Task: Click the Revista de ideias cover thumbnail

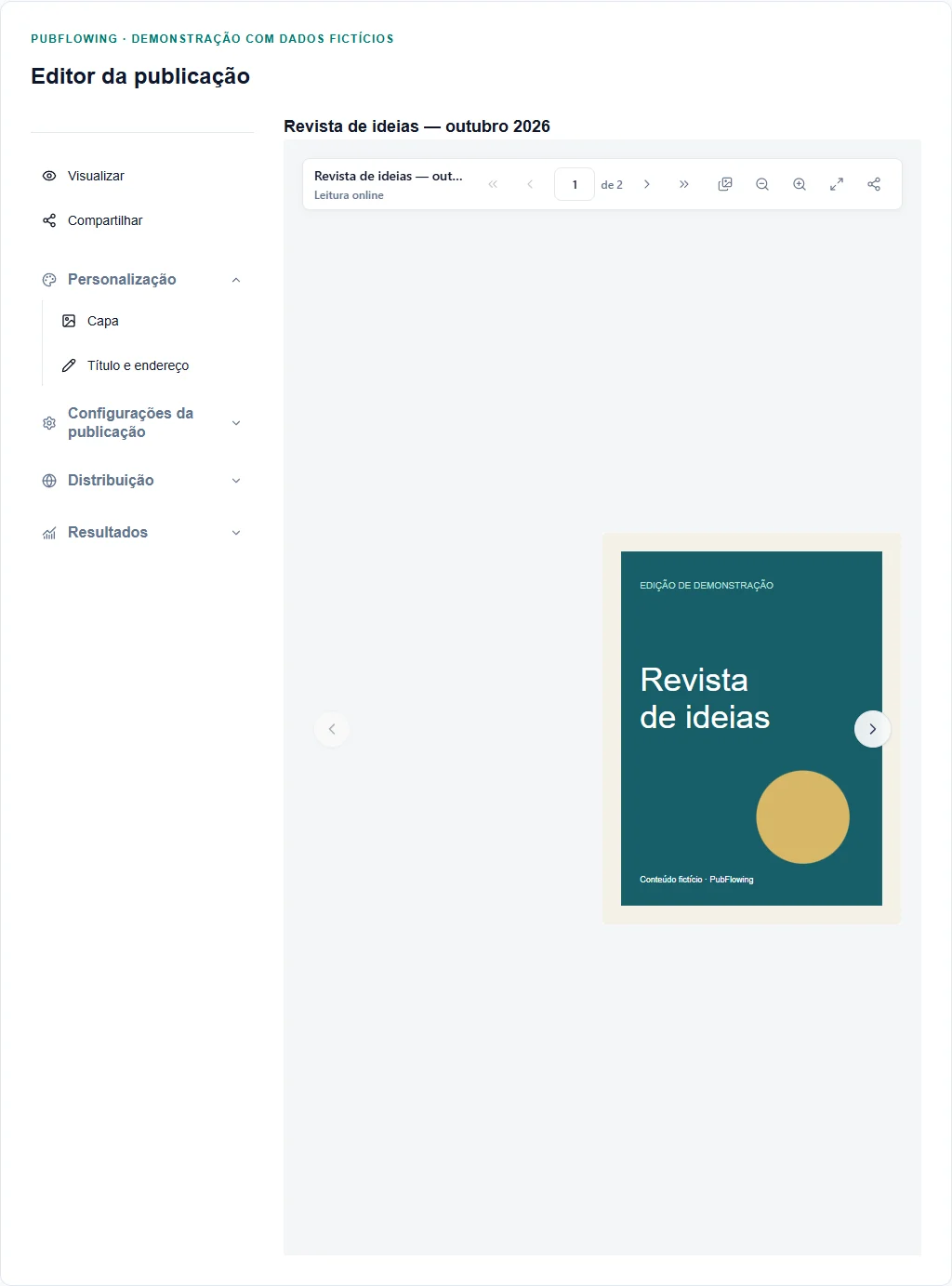Action: tap(751, 728)
